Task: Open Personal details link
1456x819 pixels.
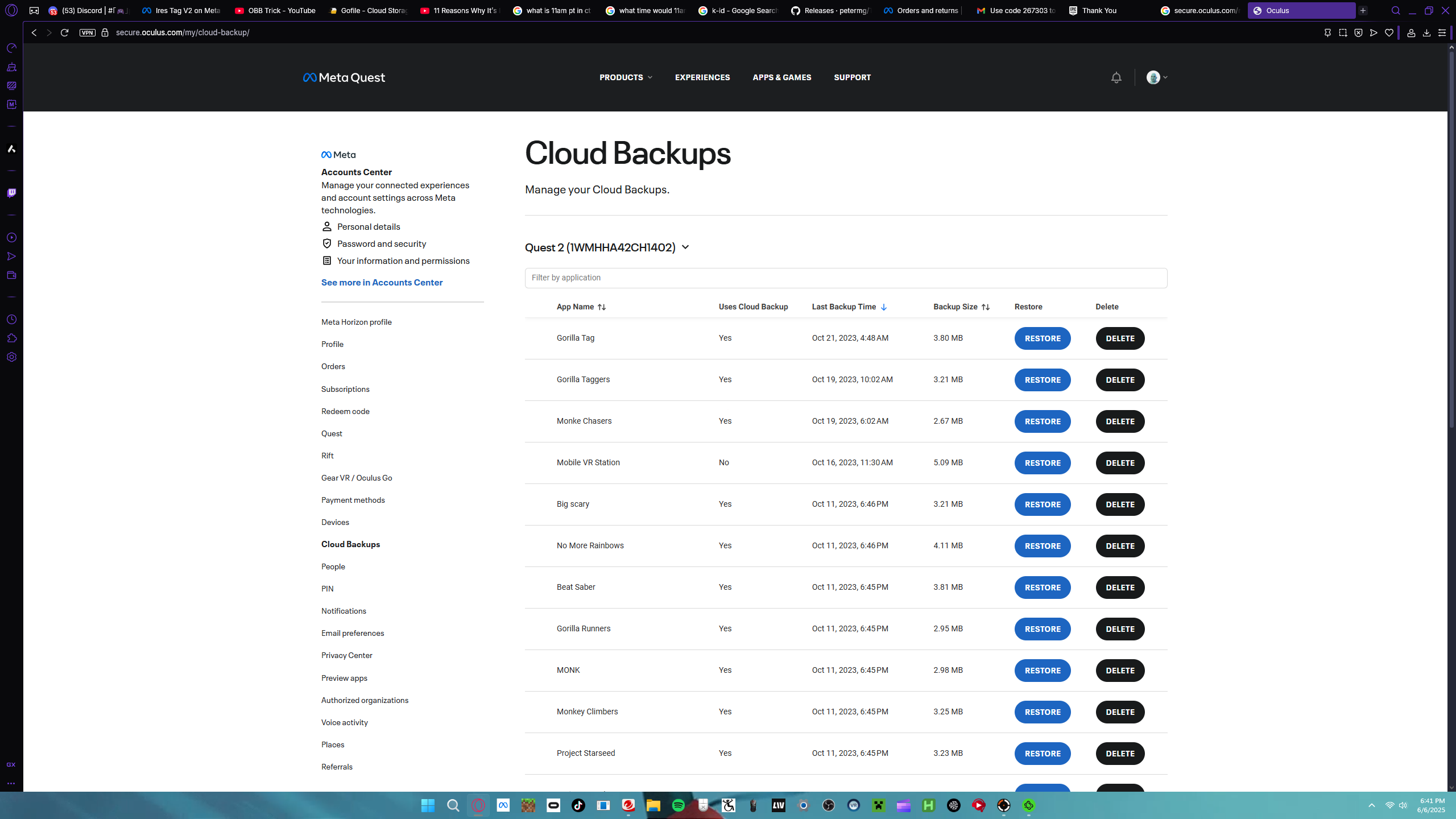Action: pos(361,227)
